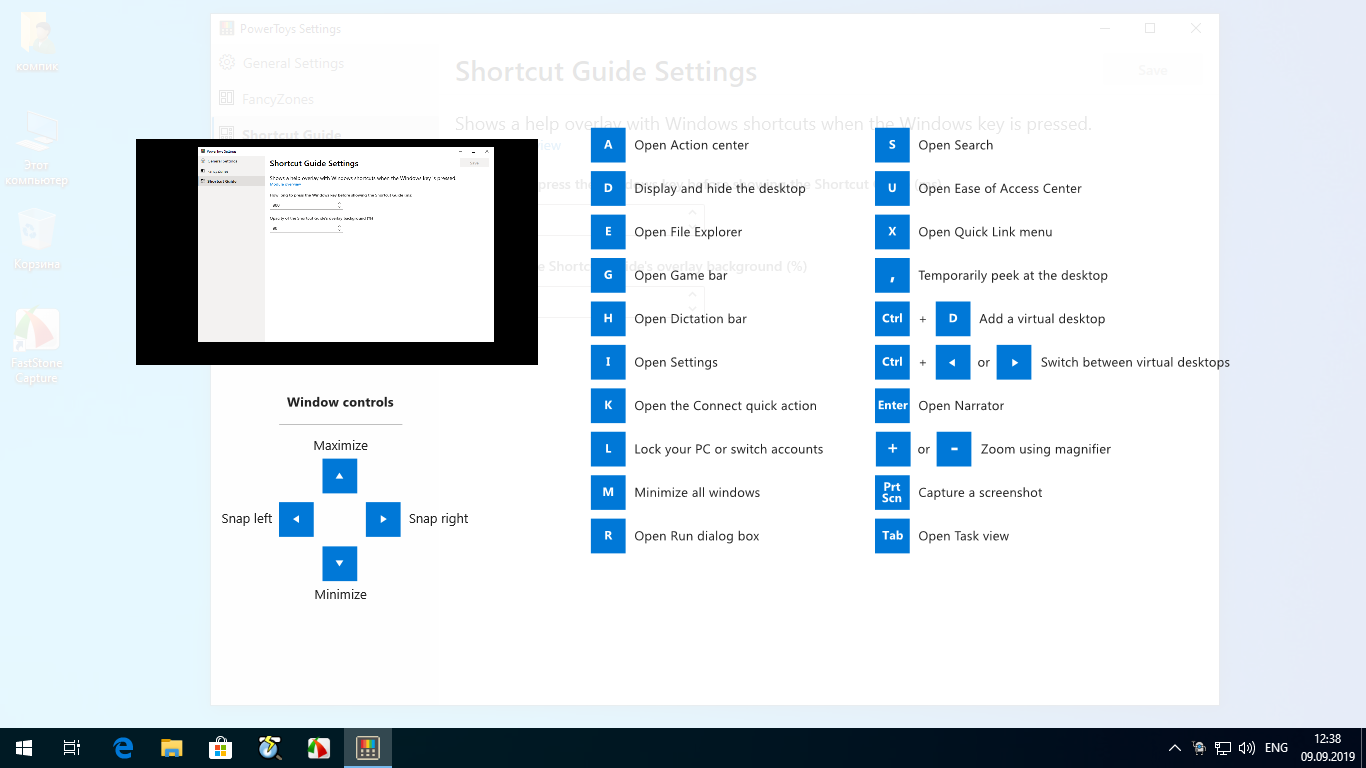Image resolution: width=1366 pixels, height=768 pixels.
Task: Click right arrow tile for Switch between virtual desktops
Action: (1014, 362)
